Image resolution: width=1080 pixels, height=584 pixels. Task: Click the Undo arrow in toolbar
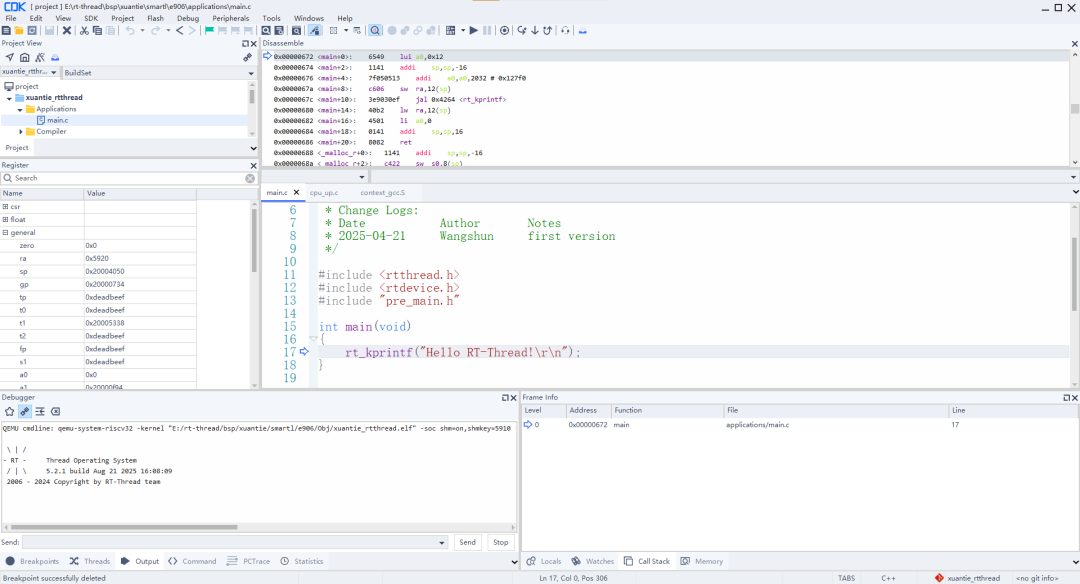pos(130,31)
